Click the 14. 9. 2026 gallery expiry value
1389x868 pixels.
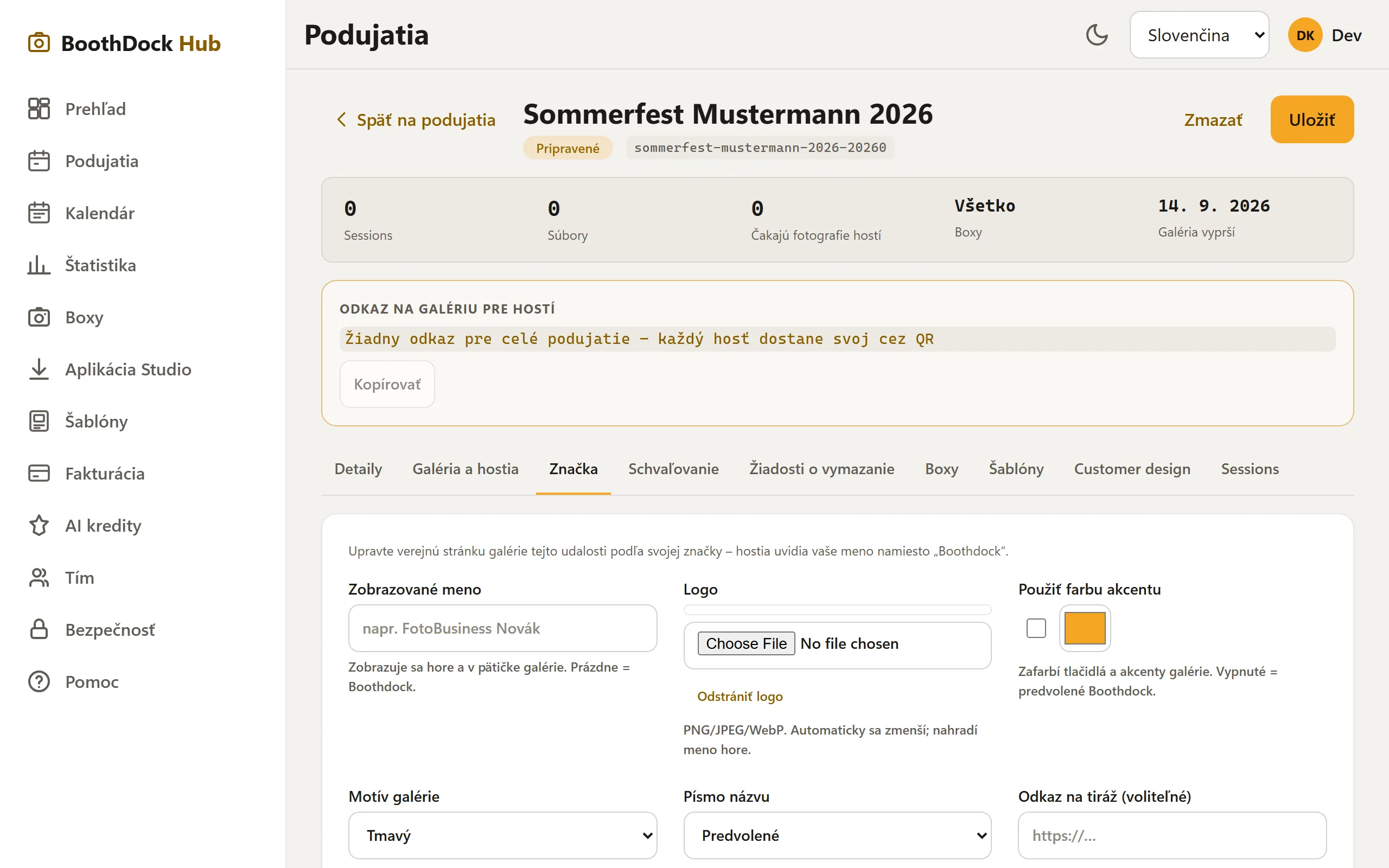(1213, 206)
